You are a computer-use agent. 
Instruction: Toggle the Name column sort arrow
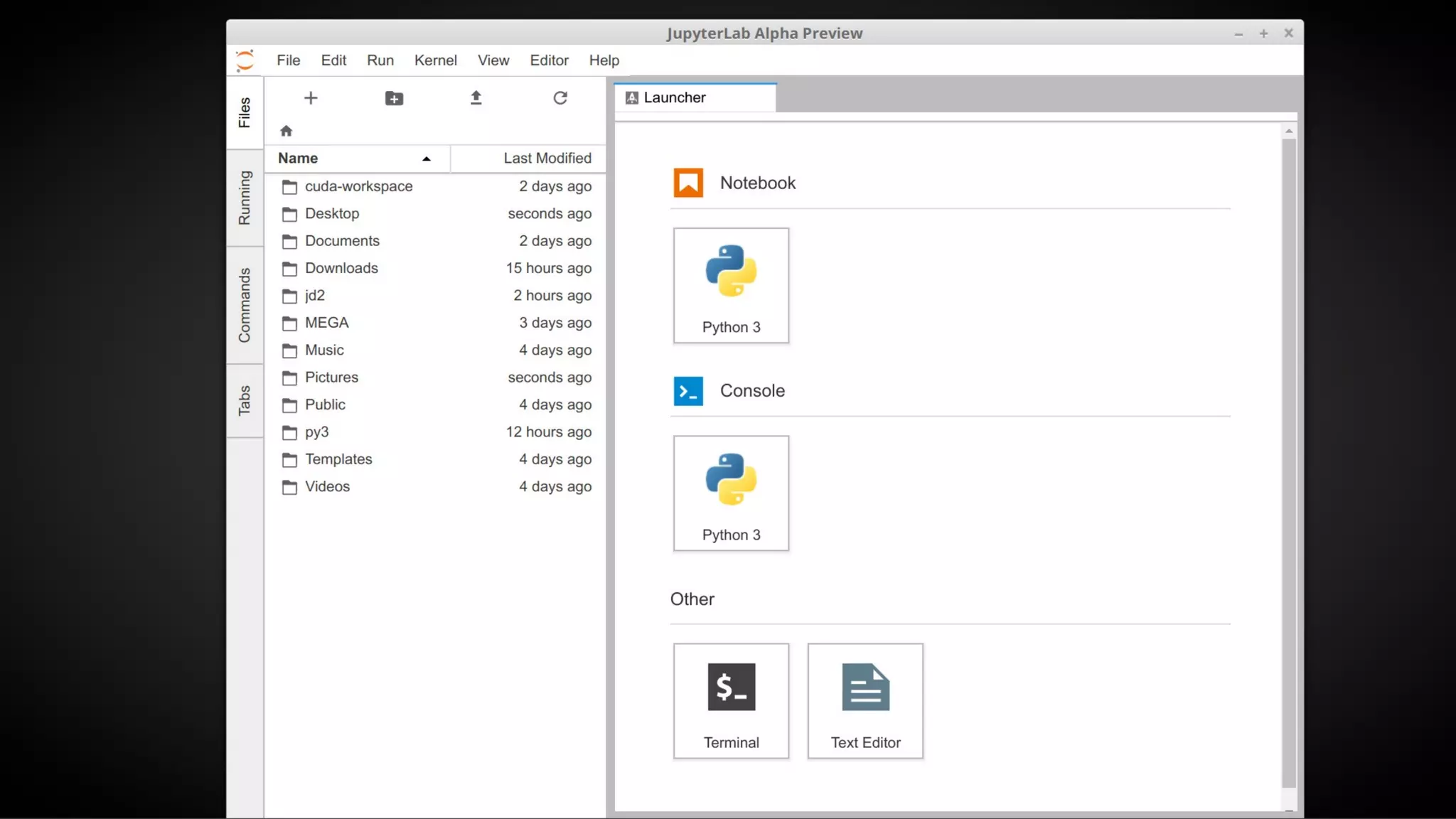click(x=427, y=159)
